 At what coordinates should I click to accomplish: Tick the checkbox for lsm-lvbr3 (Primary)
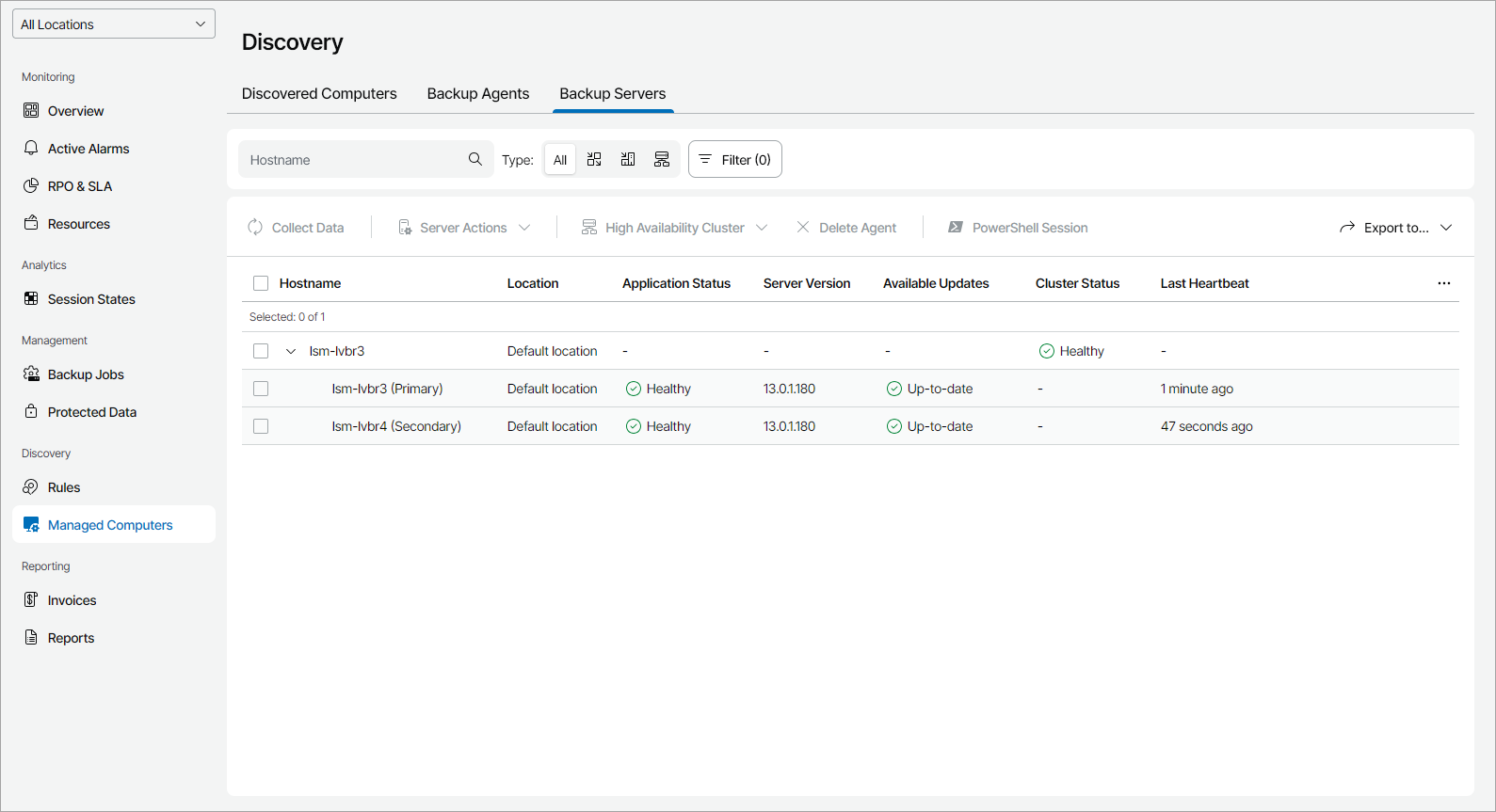(261, 389)
